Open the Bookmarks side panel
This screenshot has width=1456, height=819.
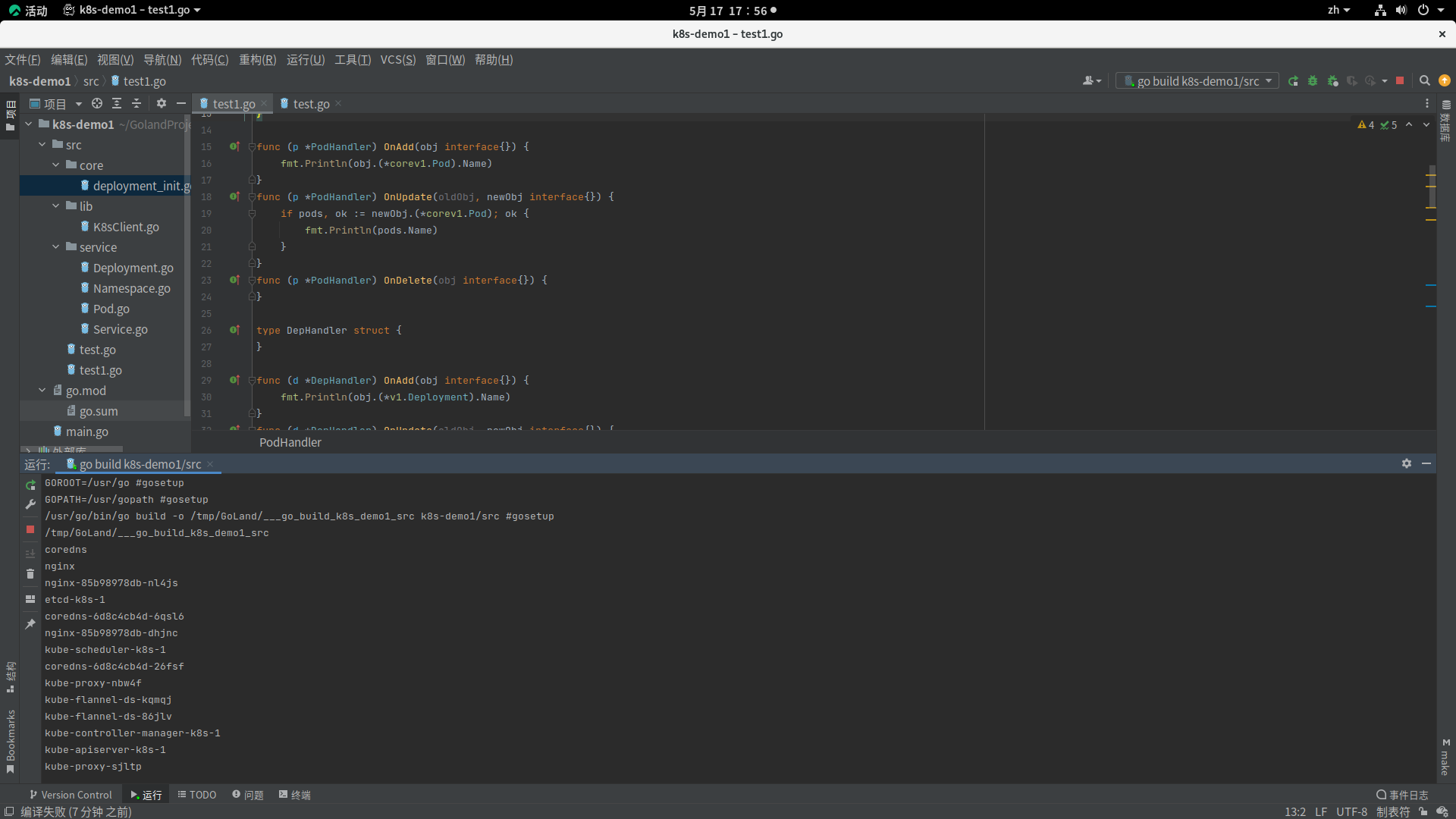pyautogui.click(x=11, y=742)
